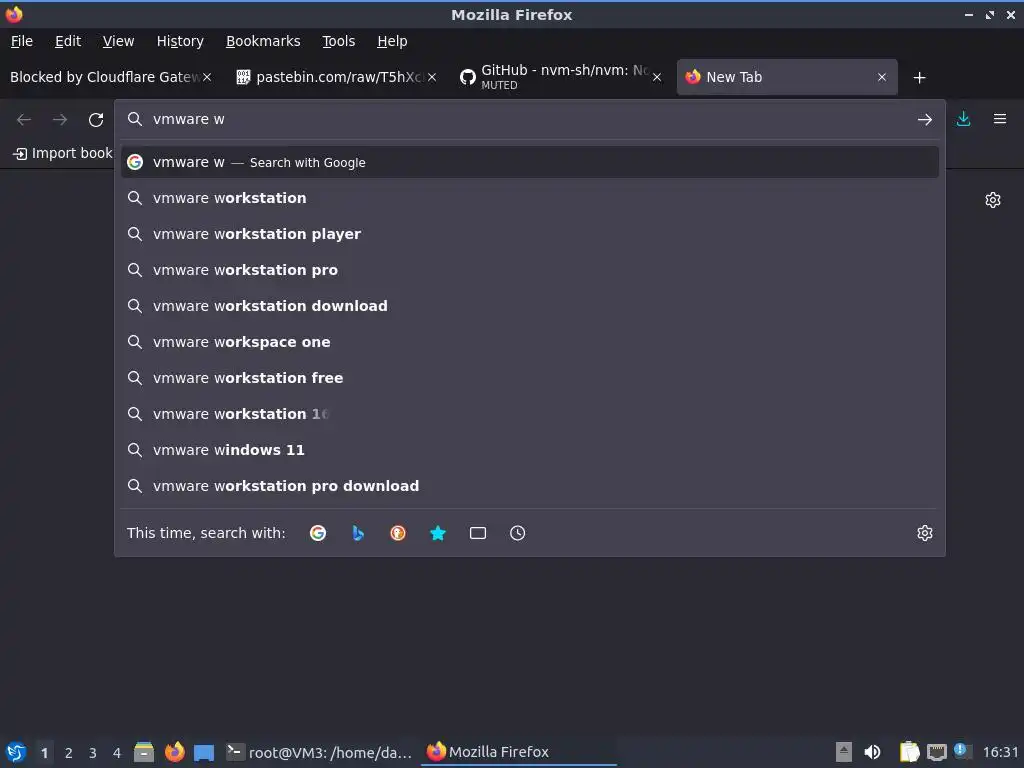1024x768 pixels.
Task: Close the New Tab tab
Action: pos(882,77)
